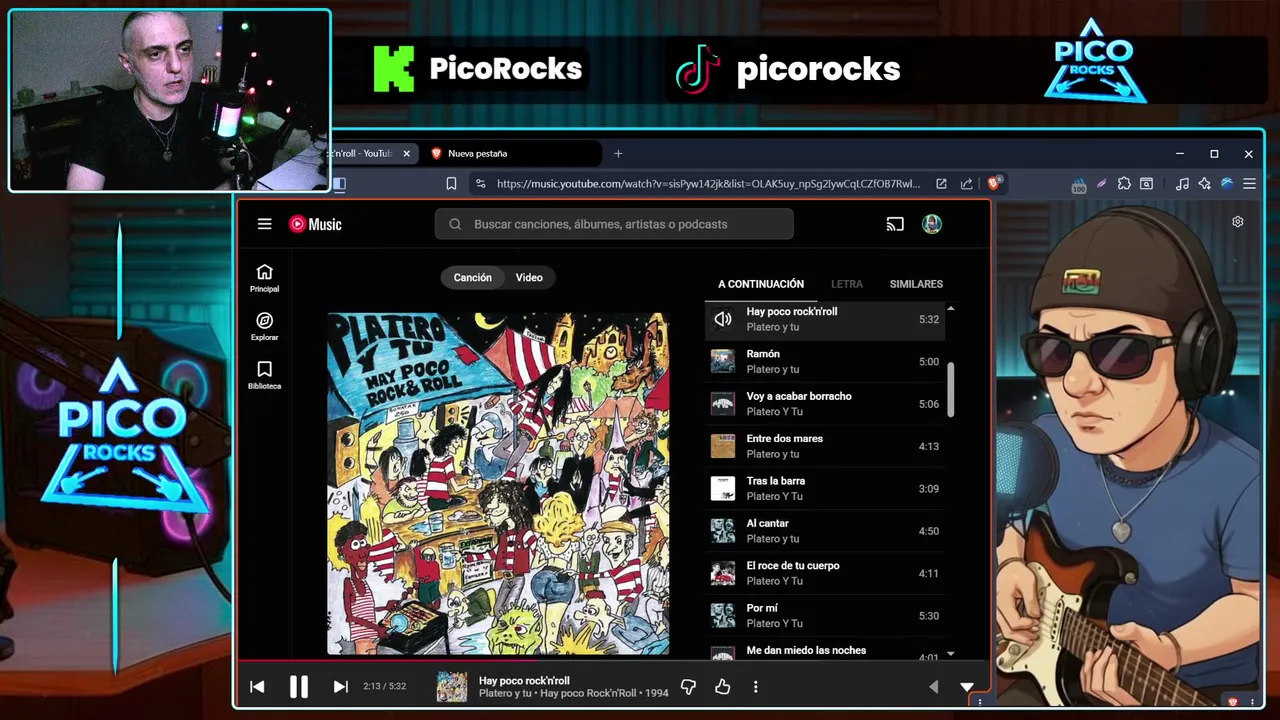The height and width of the screenshot is (720, 1280).
Task: Click player bar album thumbnail
Action: click(x=452, y=686)
